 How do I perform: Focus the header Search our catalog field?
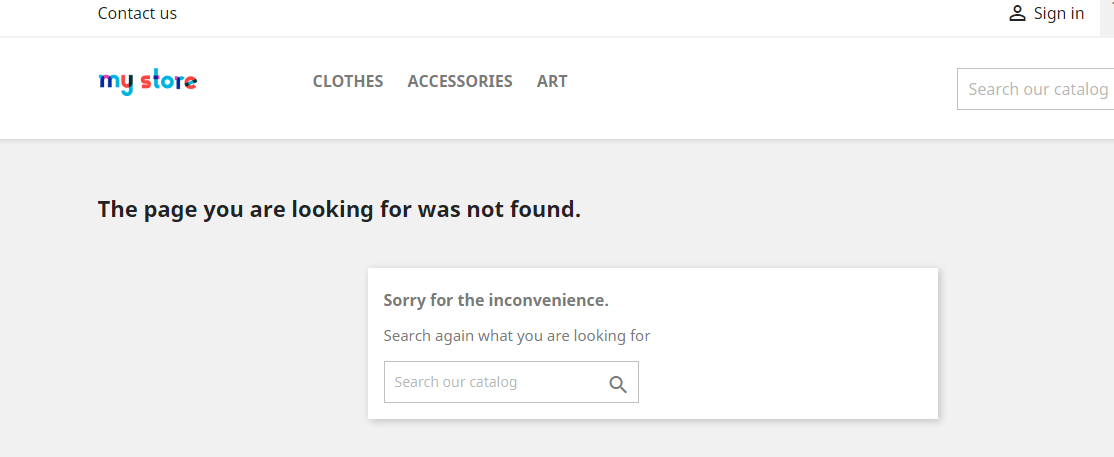coord(1037,89)
